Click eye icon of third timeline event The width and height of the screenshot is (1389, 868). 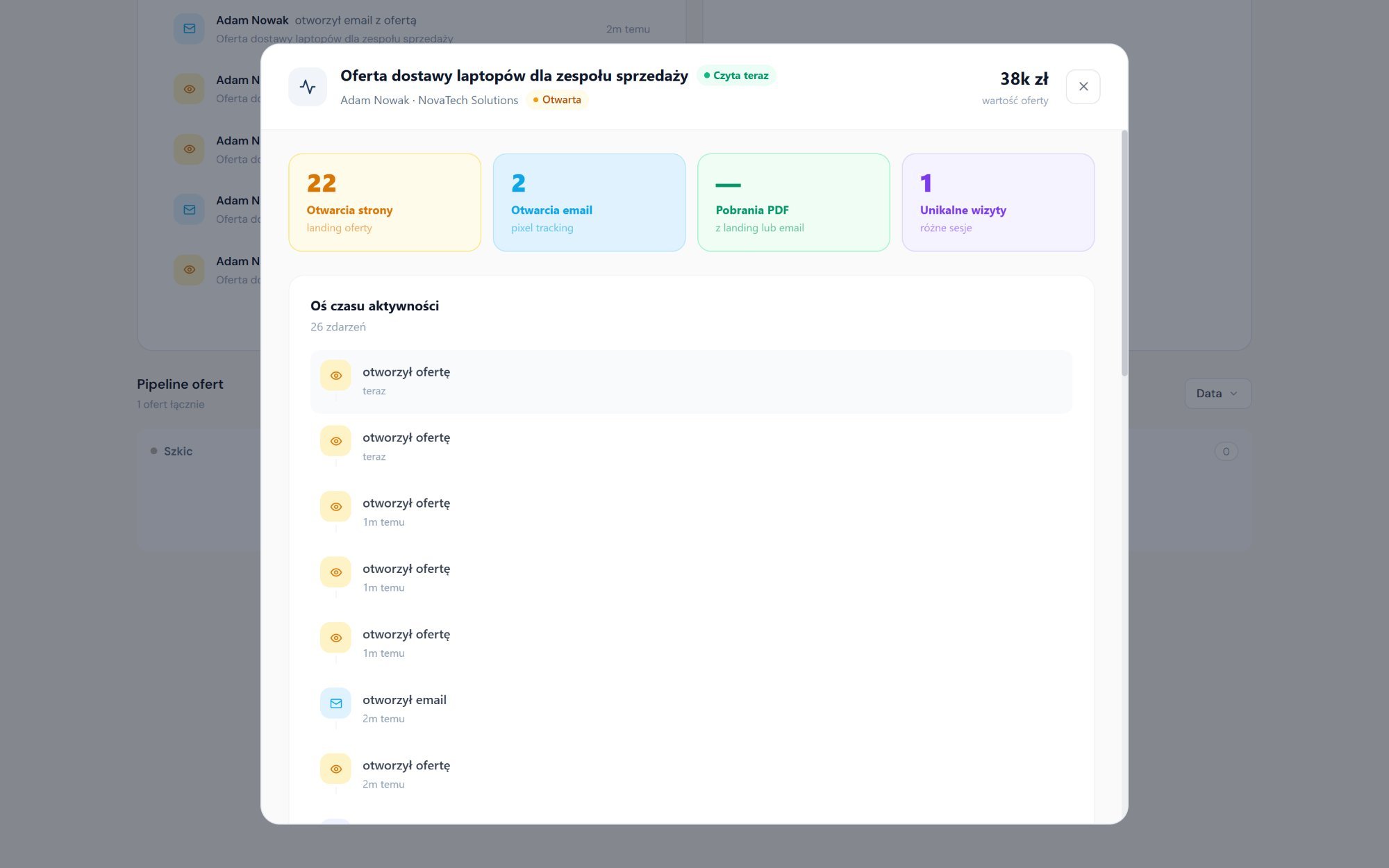click(x=335, y=507)
